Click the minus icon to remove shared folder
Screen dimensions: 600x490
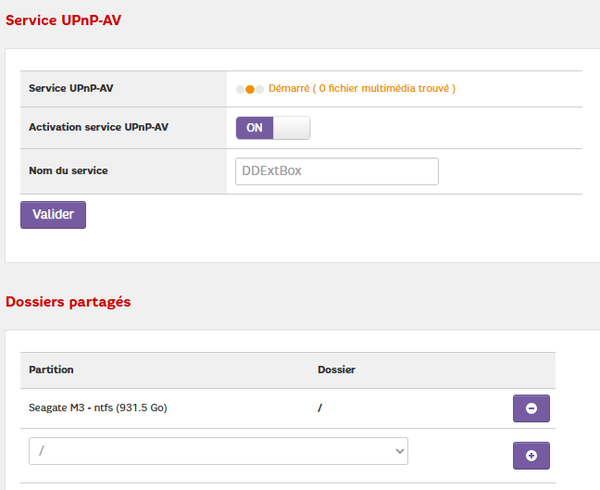(531, 408)
